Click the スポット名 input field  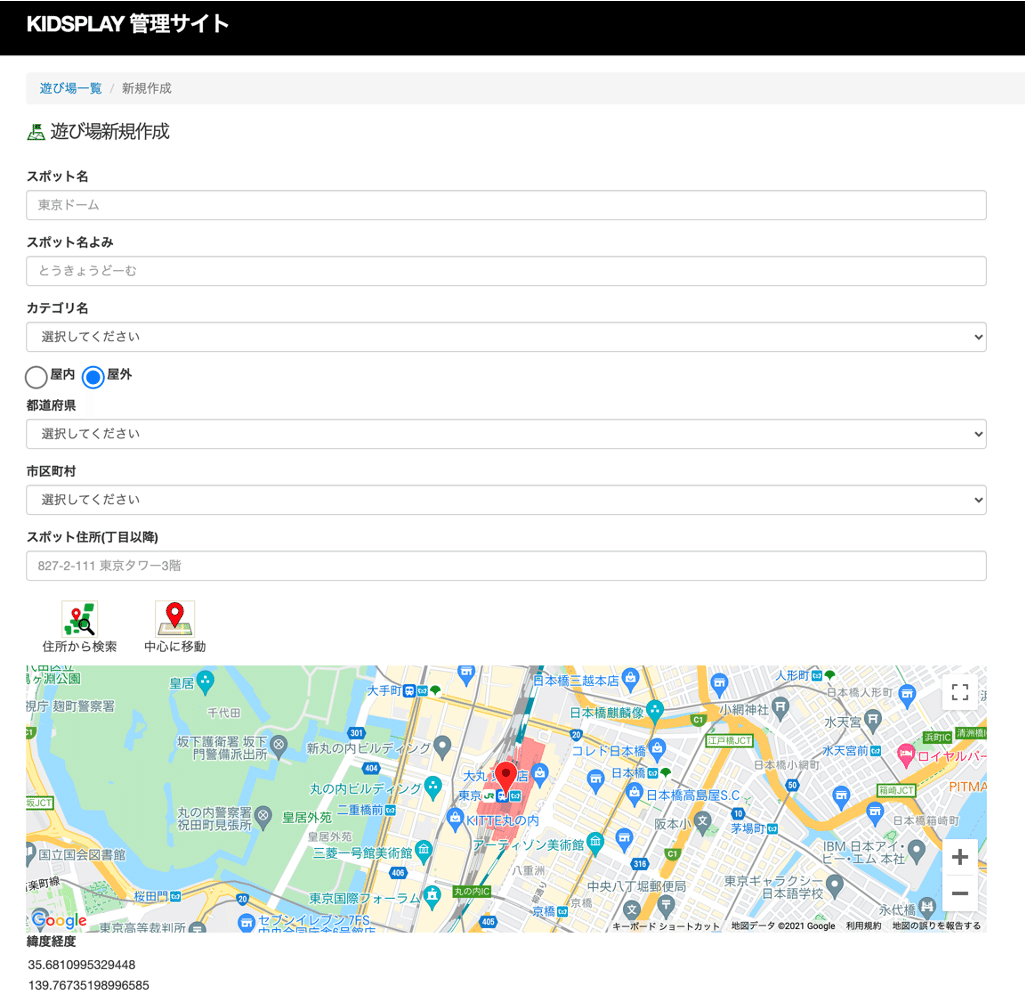tap(506, 205)
